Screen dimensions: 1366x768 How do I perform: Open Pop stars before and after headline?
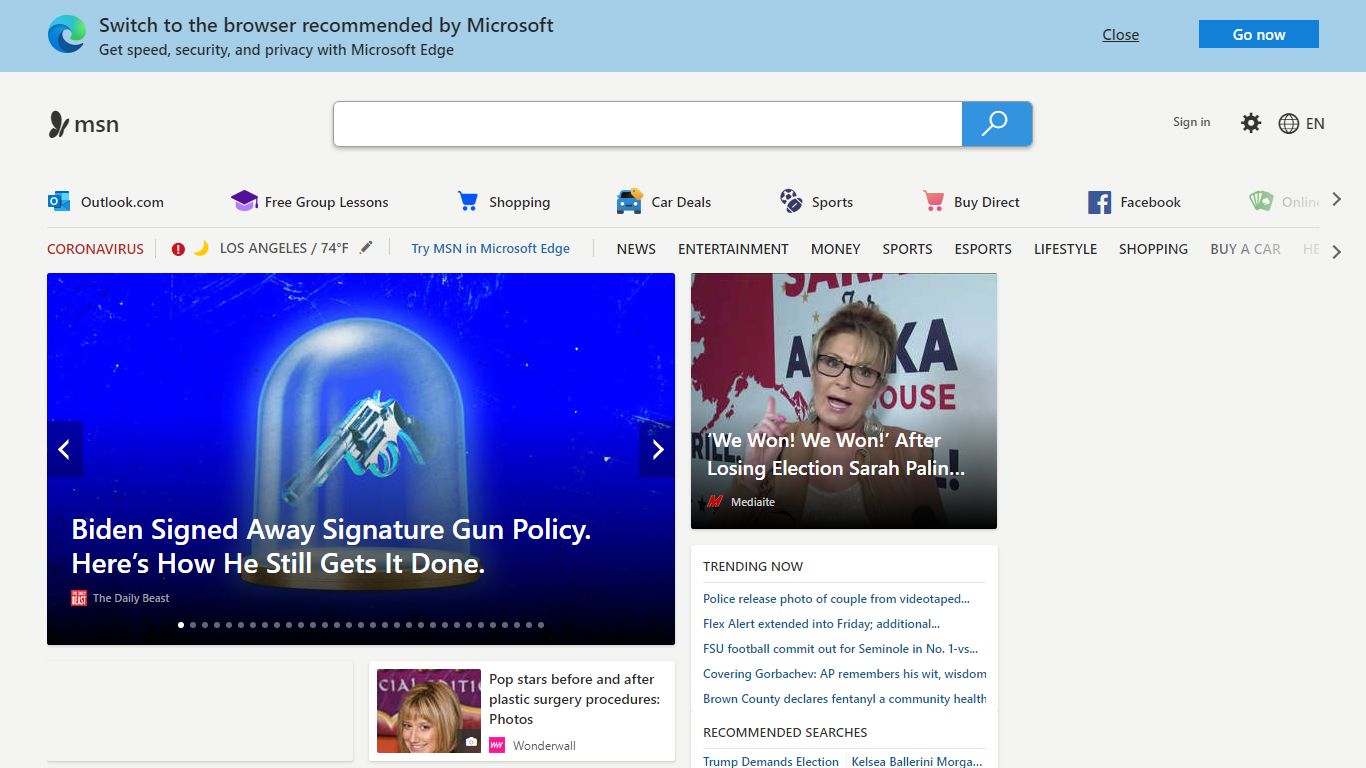click(x=575, y=699)
